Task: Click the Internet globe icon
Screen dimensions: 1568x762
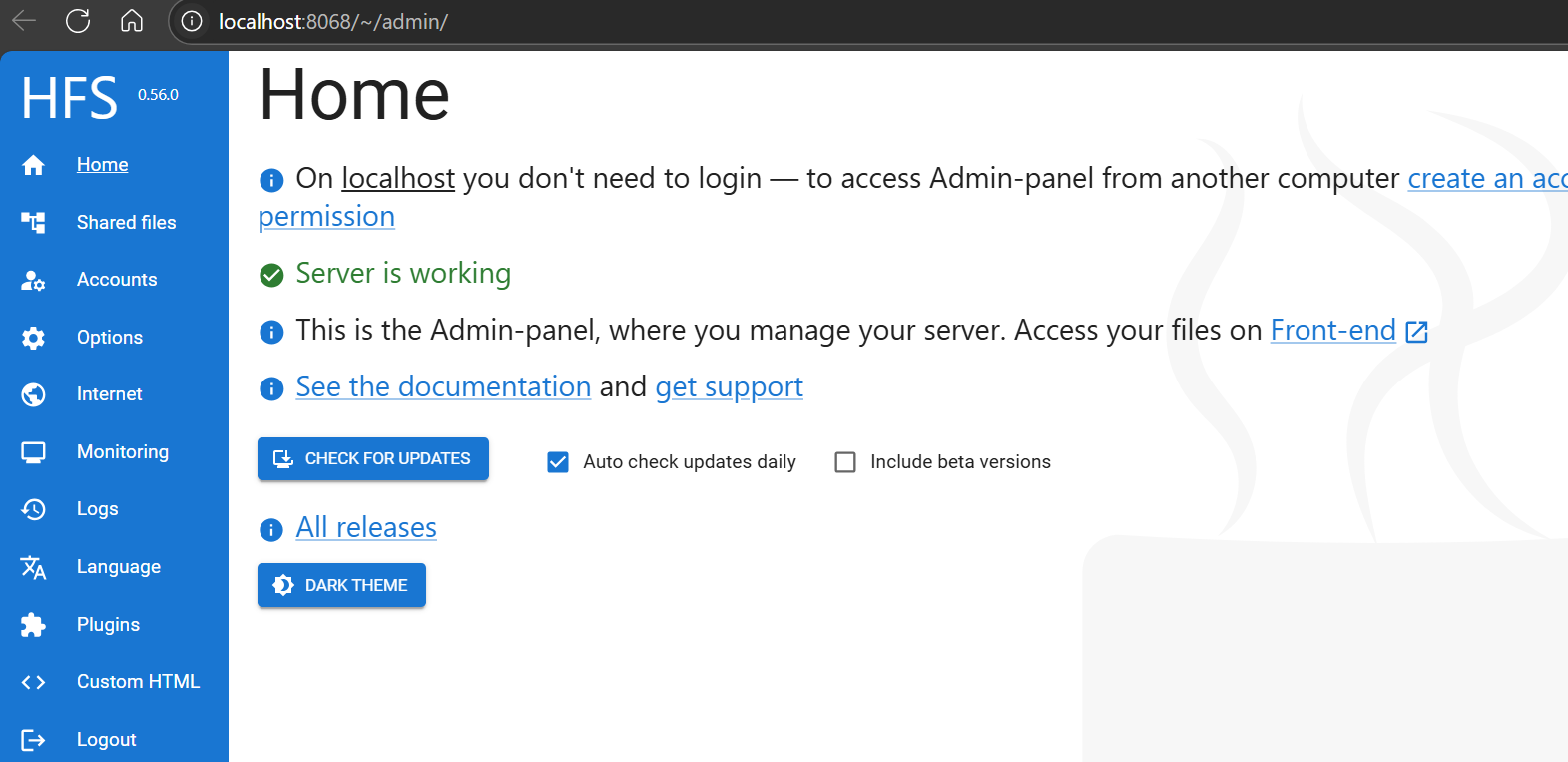Action: coord(33,394)
